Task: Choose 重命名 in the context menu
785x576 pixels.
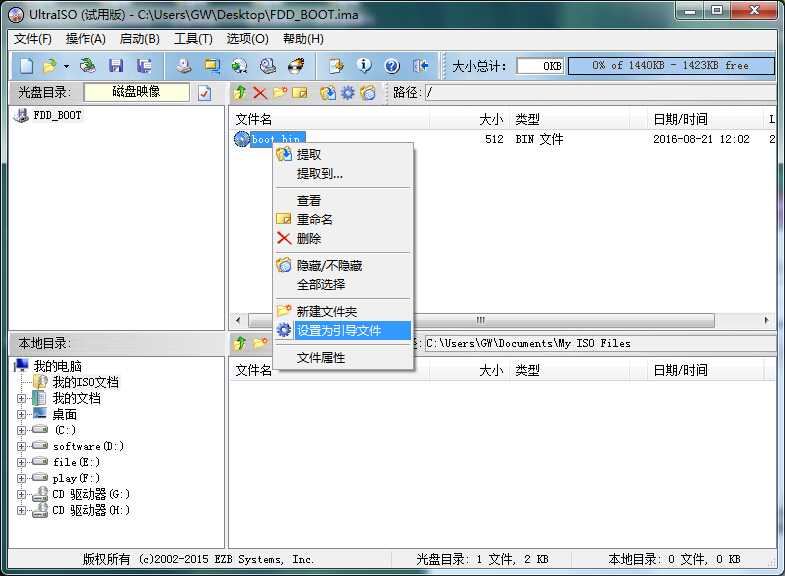Action: pos(343,219)
